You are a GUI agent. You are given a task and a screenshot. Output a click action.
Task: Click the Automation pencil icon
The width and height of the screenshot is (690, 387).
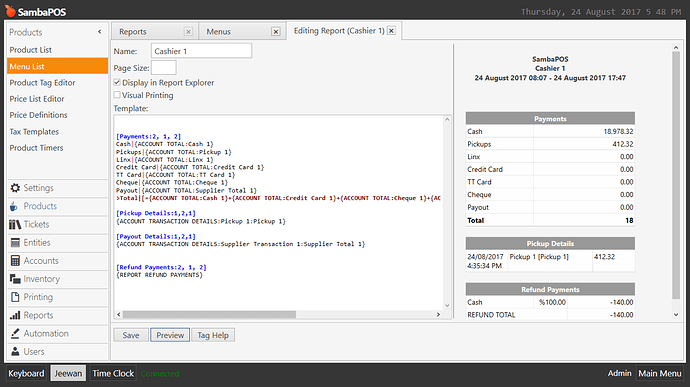15,333
